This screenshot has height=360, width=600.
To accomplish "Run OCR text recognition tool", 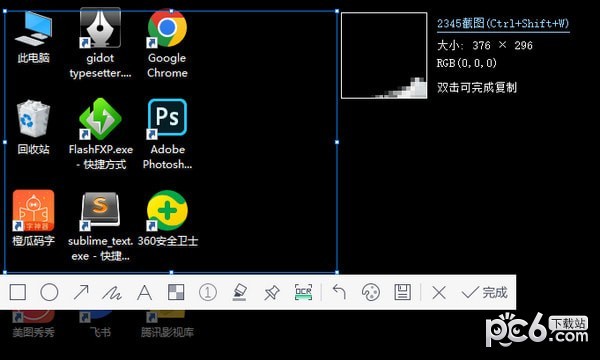I will coord(303,293).
